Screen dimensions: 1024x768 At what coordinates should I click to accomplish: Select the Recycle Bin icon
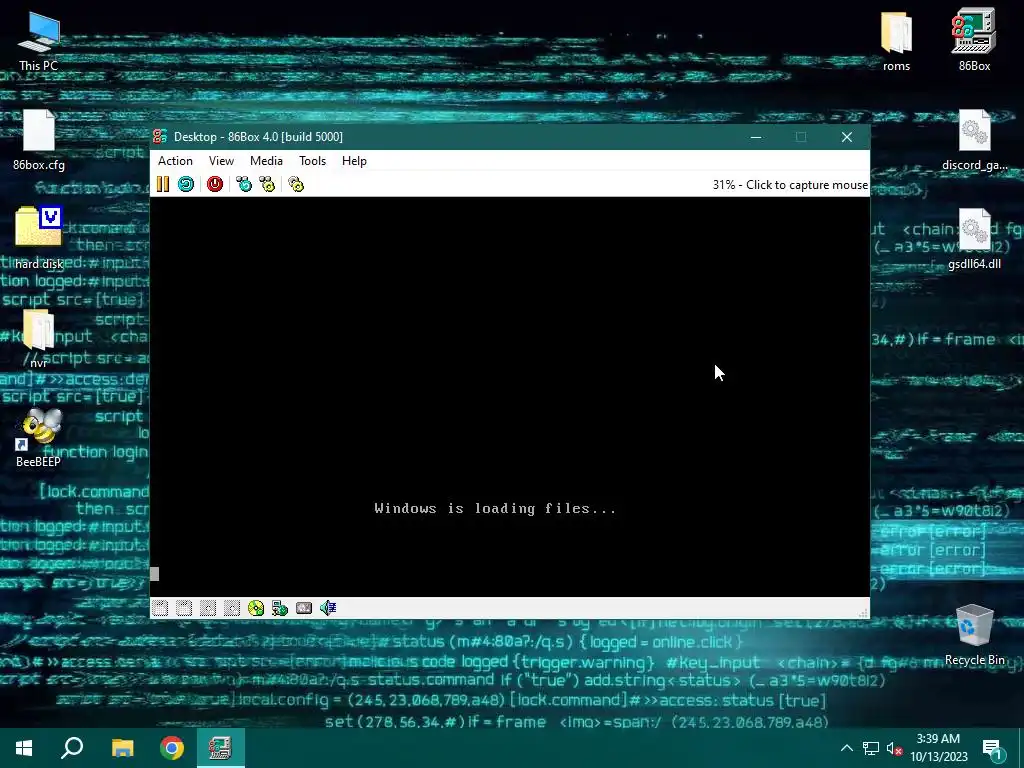[974, 635]
